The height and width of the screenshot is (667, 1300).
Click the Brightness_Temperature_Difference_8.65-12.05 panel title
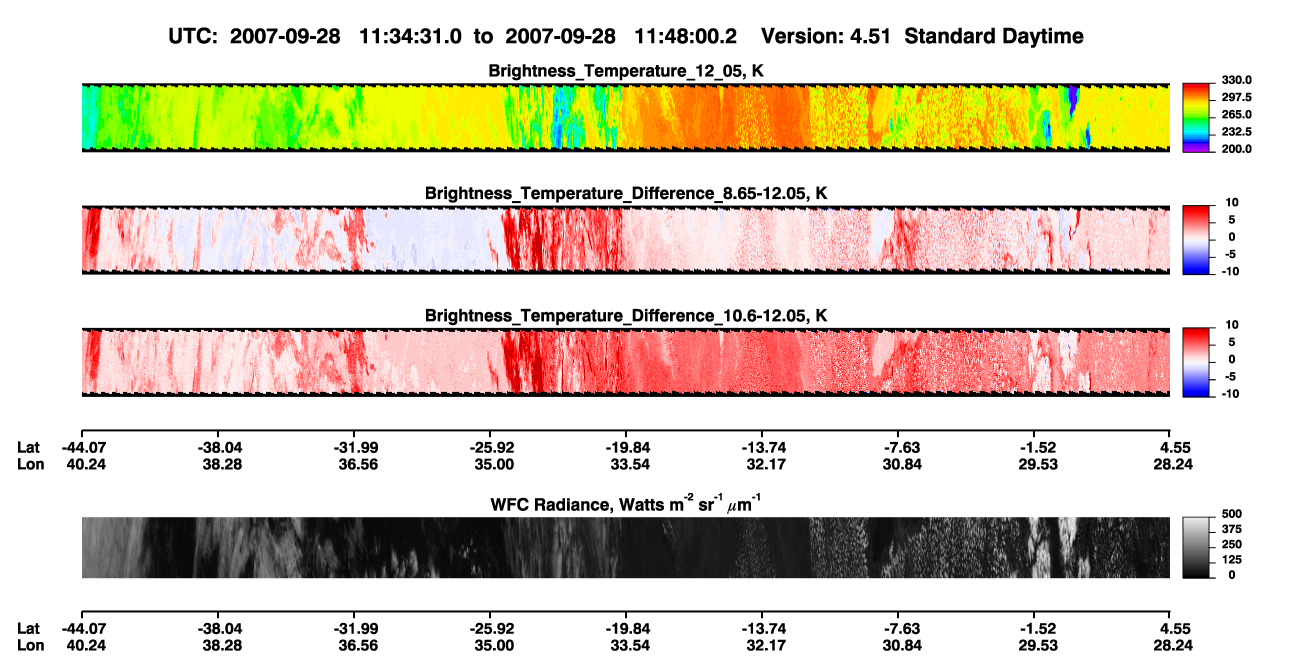click(626, 193)
